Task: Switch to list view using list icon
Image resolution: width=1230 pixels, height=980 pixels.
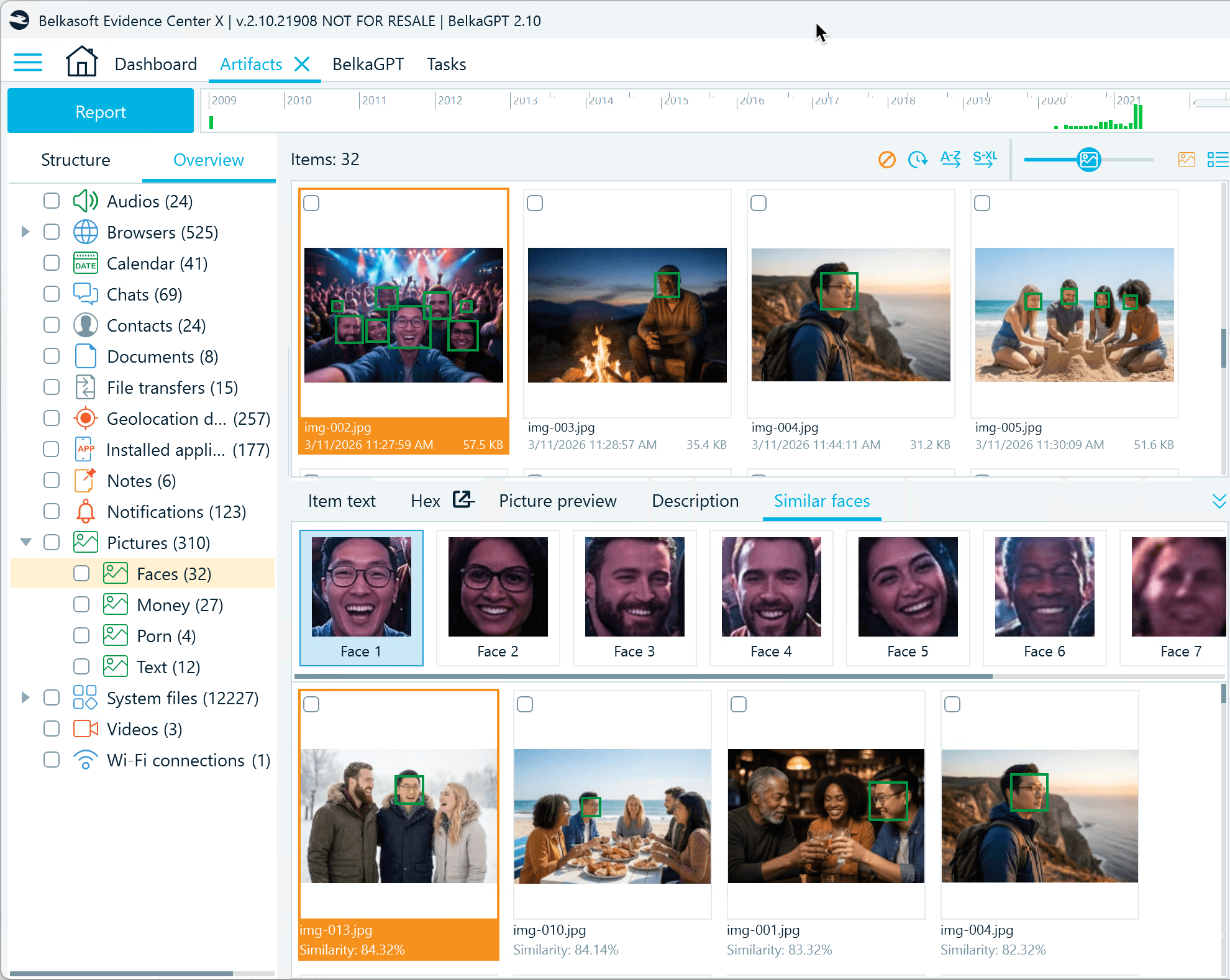Action: tap(1218, 160)
